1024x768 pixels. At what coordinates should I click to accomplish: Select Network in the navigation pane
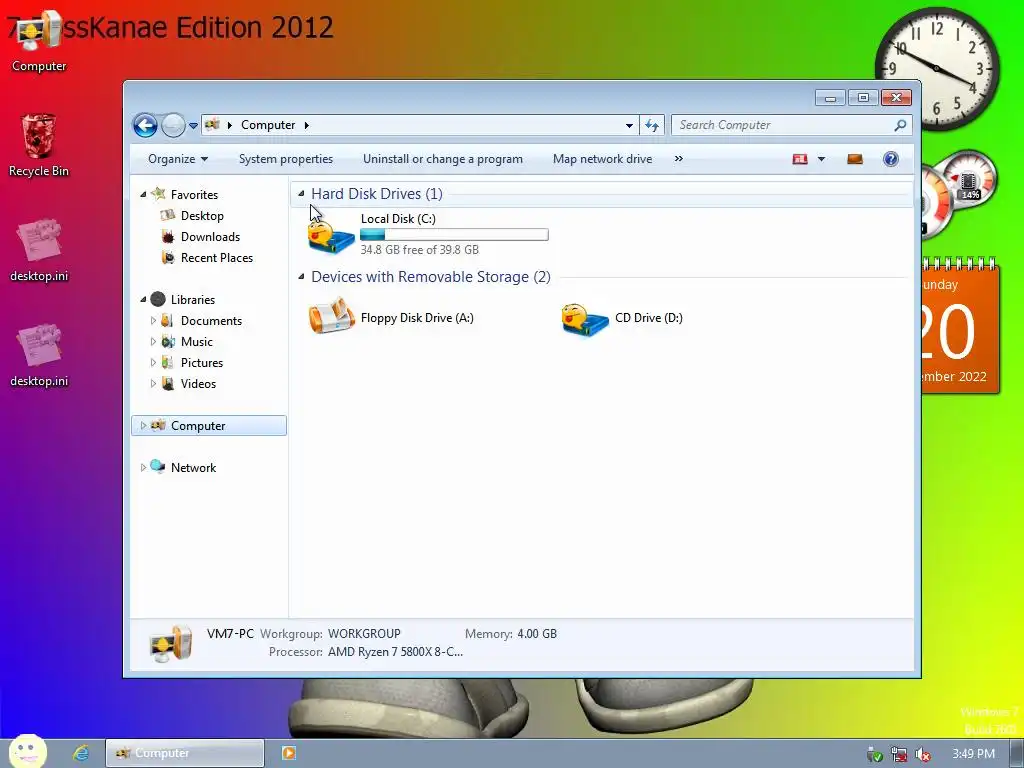click(x=193, y=468)
